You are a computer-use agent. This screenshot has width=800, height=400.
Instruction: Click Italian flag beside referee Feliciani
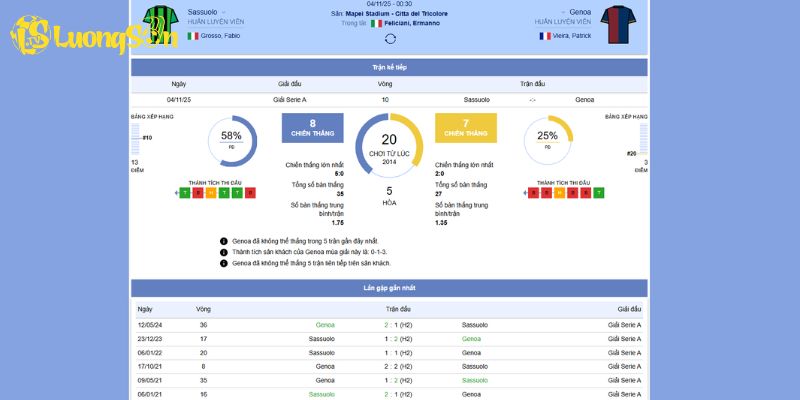point(376,23)
